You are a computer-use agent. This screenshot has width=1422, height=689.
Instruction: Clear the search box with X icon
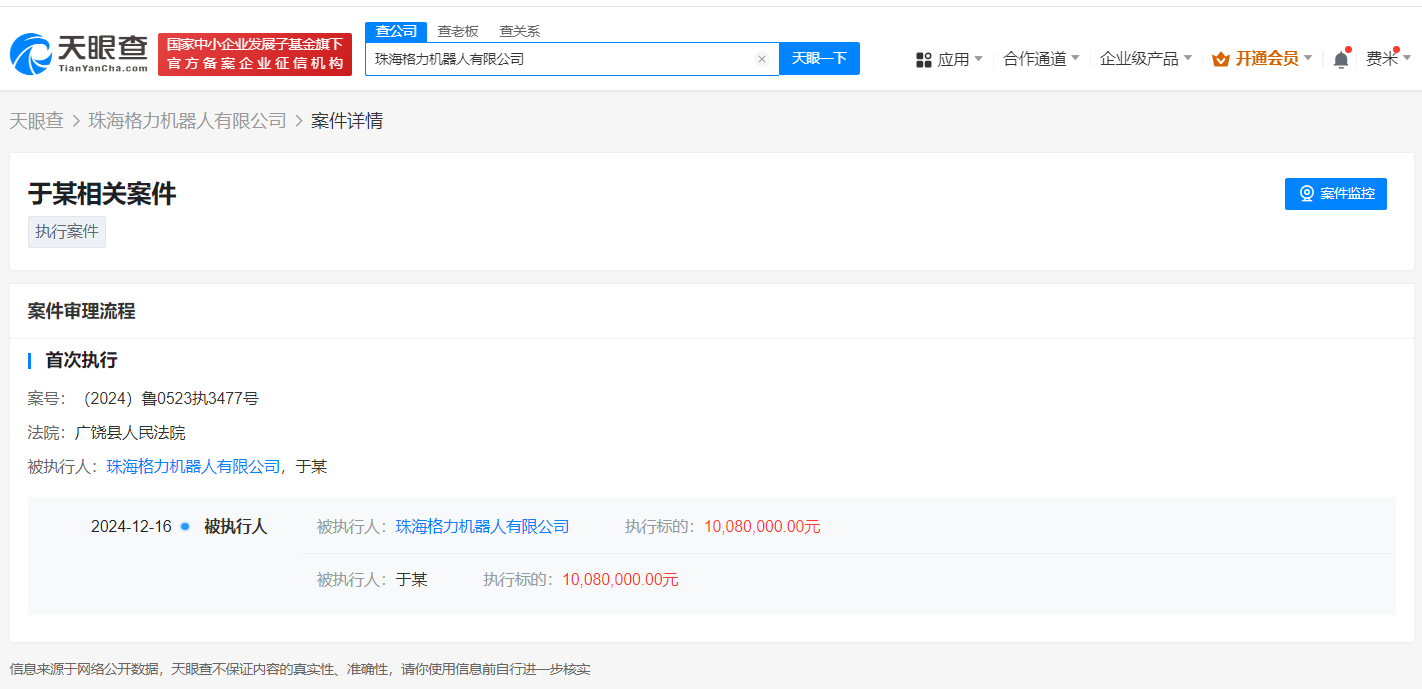761,59
